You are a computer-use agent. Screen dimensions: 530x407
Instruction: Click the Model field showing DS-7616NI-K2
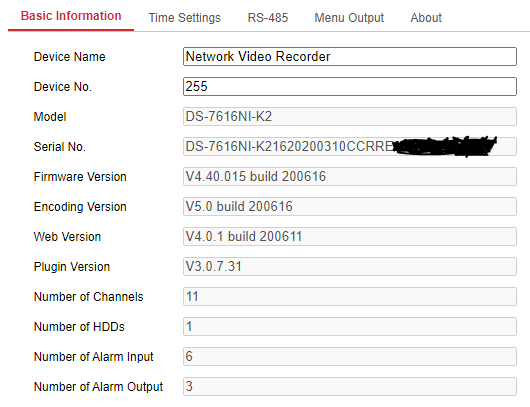click(x=350, y=117)
